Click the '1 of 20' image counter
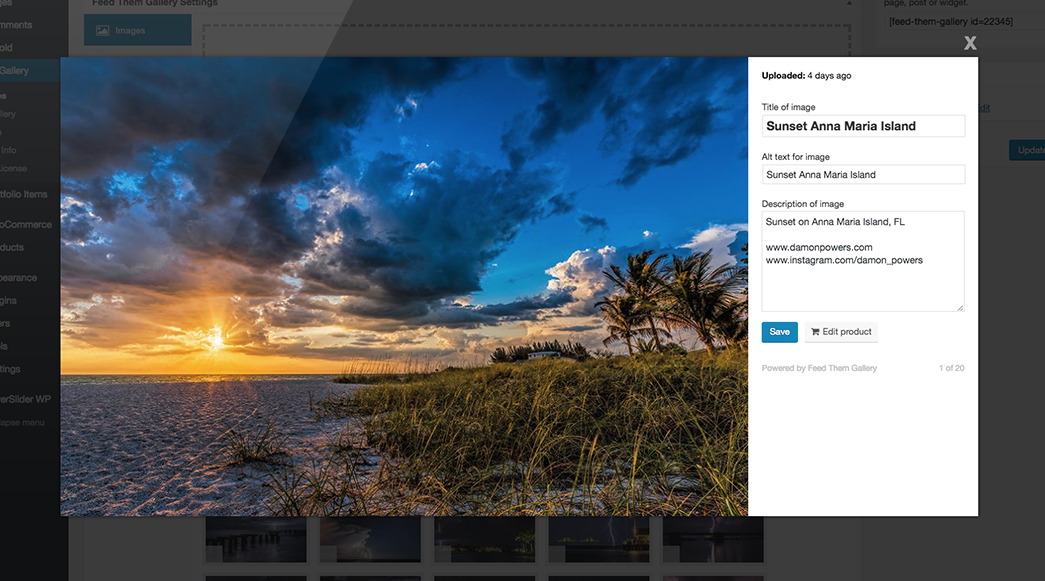The image size is (1045, 581). pyautogui.click(x=952, y=368)
